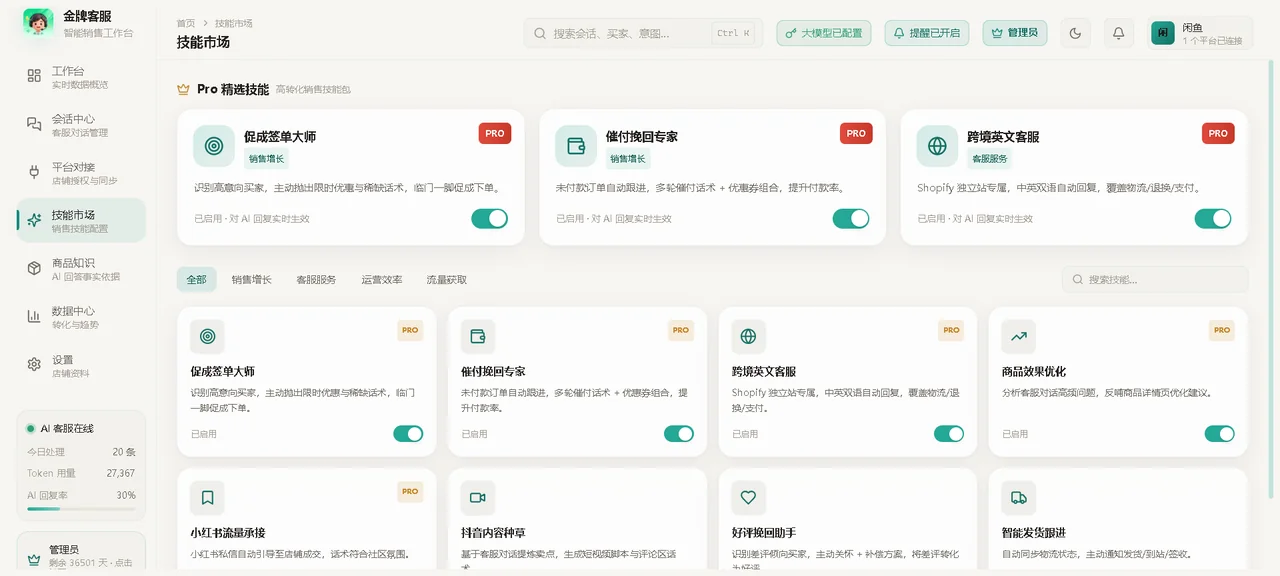
Task: Select the 运营效率 filter tab
Action: coord(382,280)
